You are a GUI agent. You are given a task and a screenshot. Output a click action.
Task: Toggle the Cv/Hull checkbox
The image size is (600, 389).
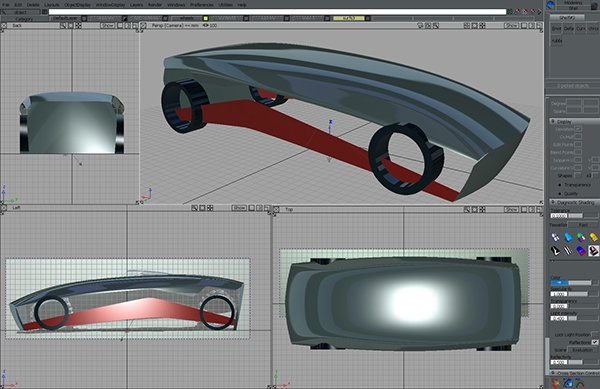[578, 137]
